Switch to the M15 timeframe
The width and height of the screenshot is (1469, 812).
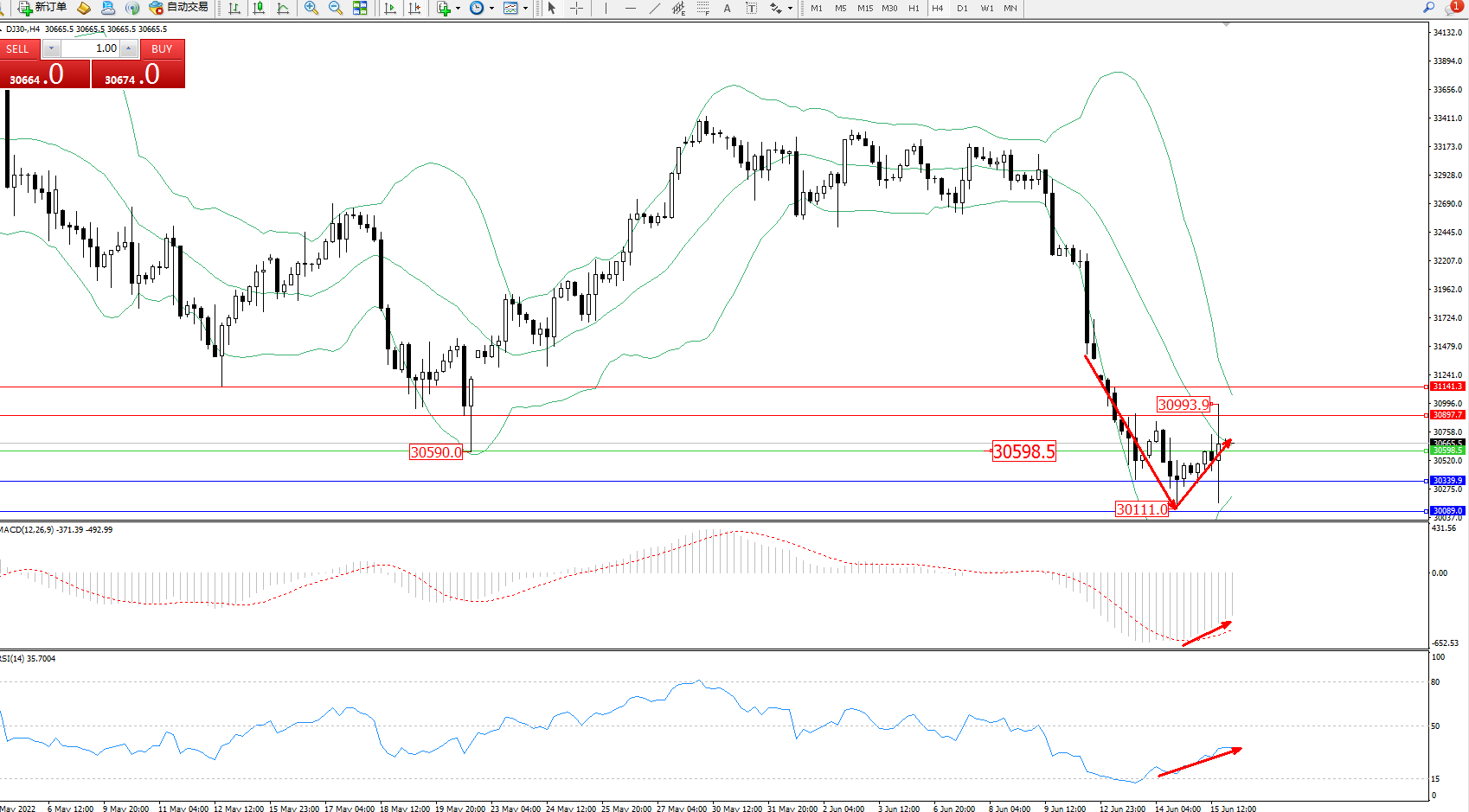865,8
